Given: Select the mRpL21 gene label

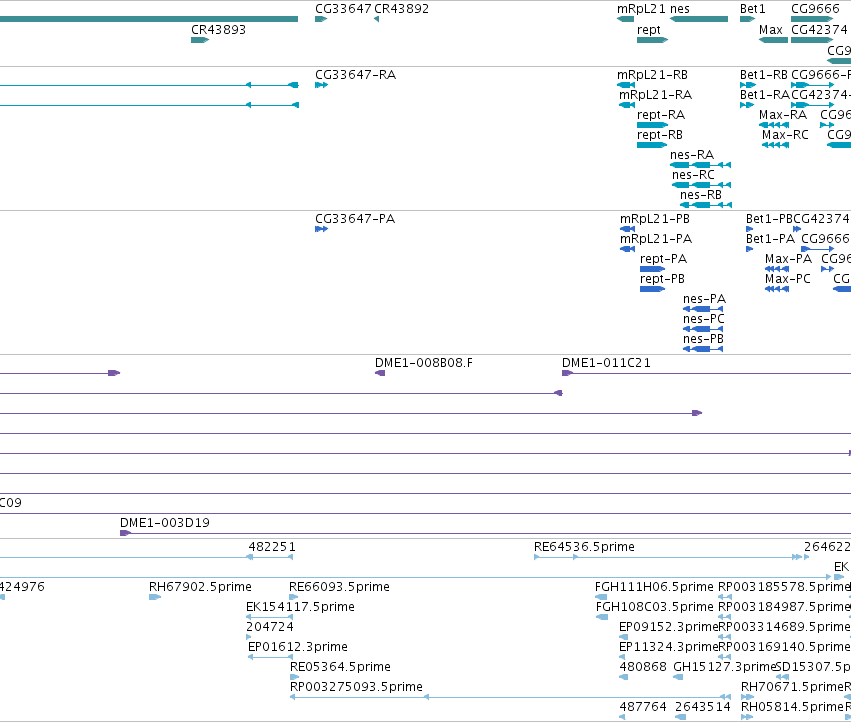Looking at the screenshot, I should click(641, 9).
